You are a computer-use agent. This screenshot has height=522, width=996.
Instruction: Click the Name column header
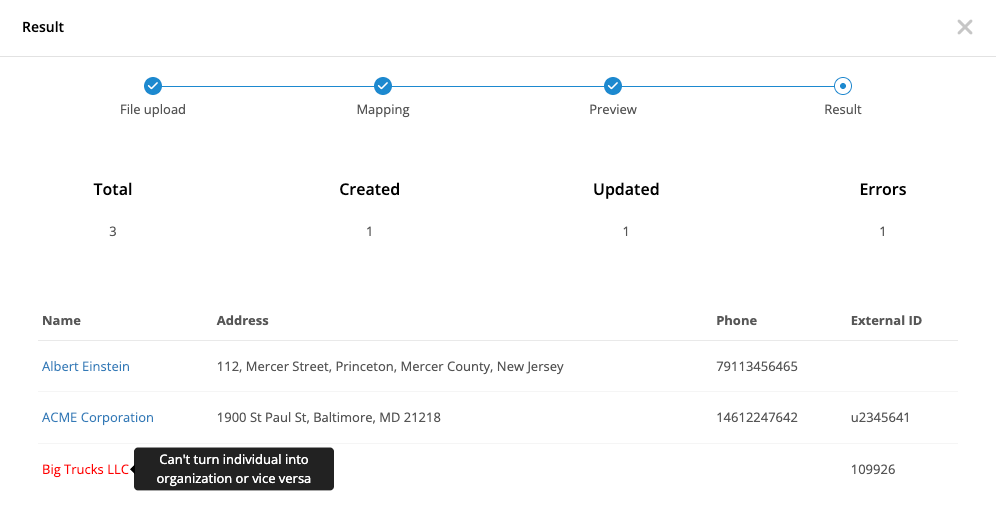(x=61, y=321)
